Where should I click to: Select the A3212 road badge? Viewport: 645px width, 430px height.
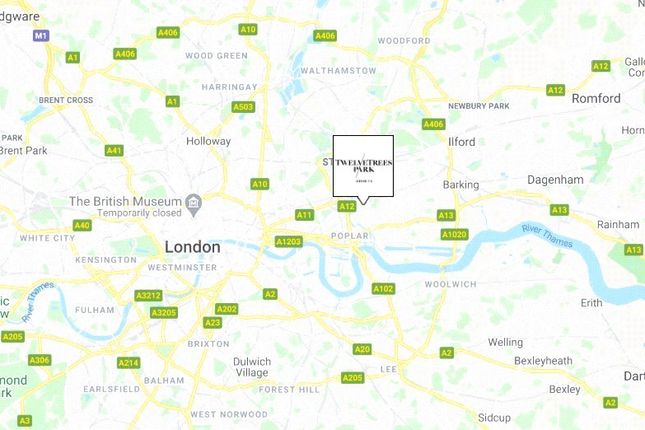click(x=148, y=295)
